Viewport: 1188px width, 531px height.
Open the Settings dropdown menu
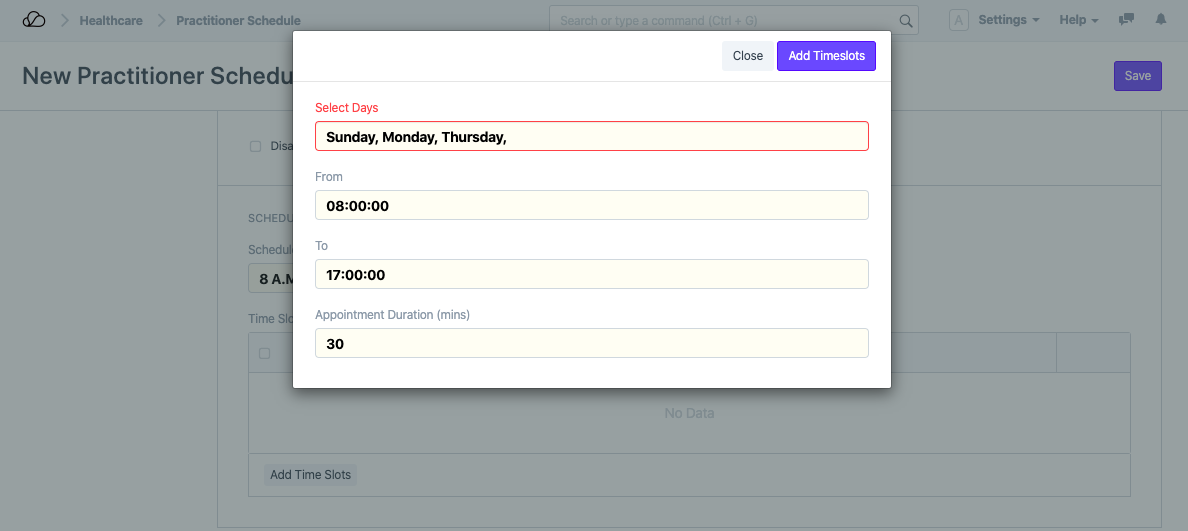coord(1008,20)
